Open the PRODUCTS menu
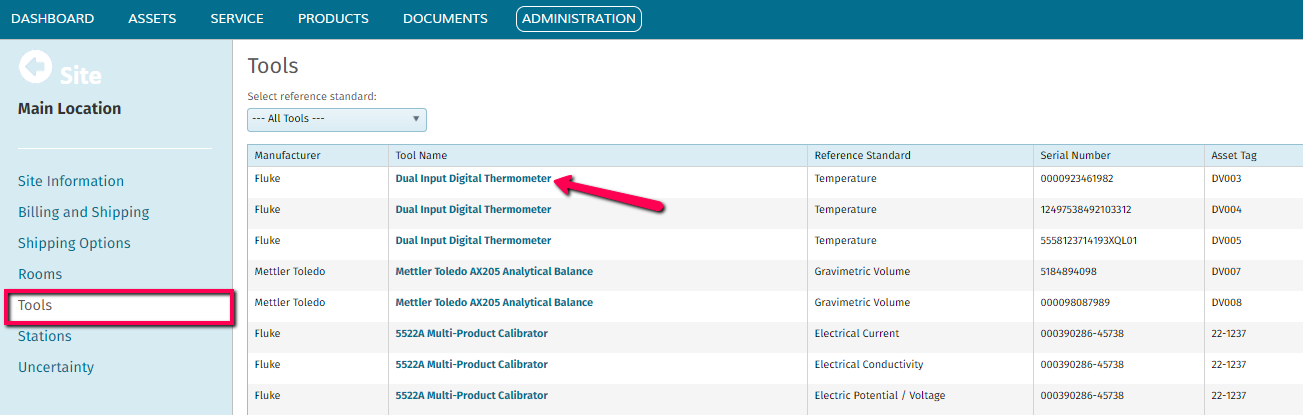The width and height of the screenshot is (1303, 415). pyautogui.click(x=333, y=19)
